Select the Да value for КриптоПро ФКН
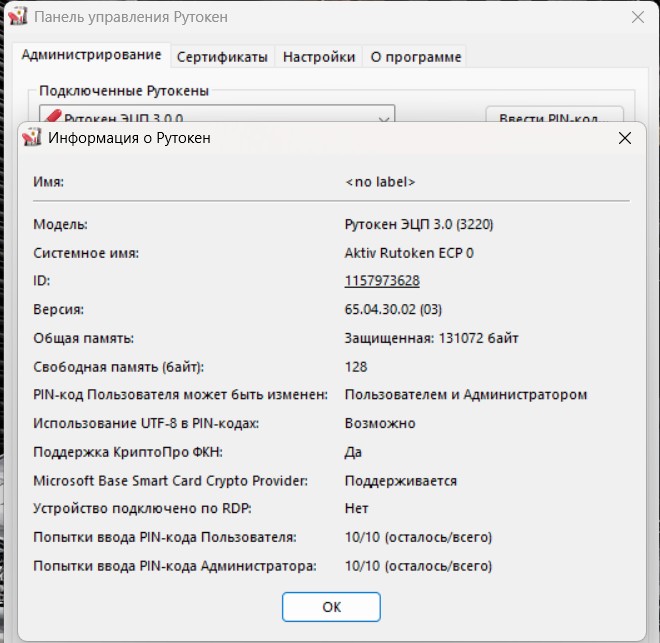This screenshot has width=660, height=643. 353,452
